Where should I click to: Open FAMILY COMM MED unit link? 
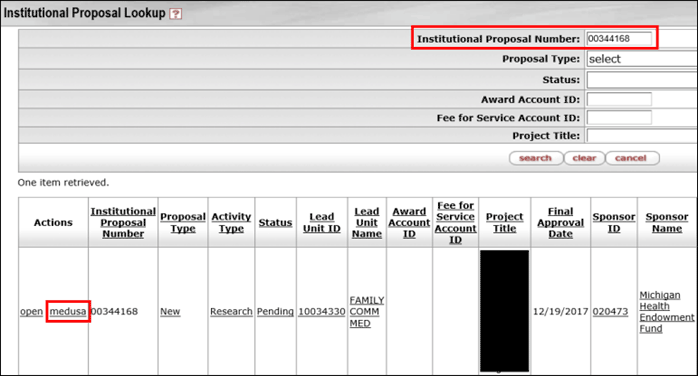367,311
